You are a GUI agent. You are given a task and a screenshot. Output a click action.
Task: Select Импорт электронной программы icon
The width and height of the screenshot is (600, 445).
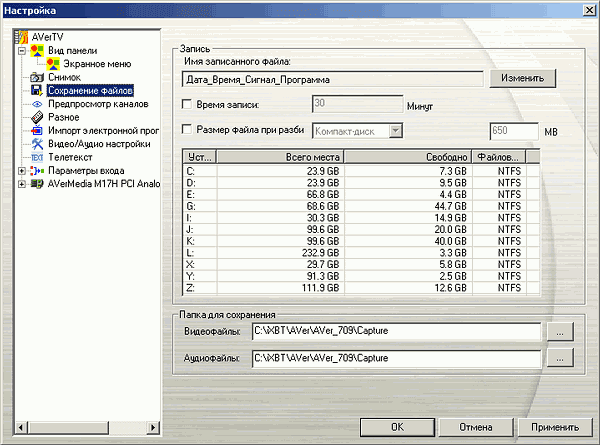37,130
